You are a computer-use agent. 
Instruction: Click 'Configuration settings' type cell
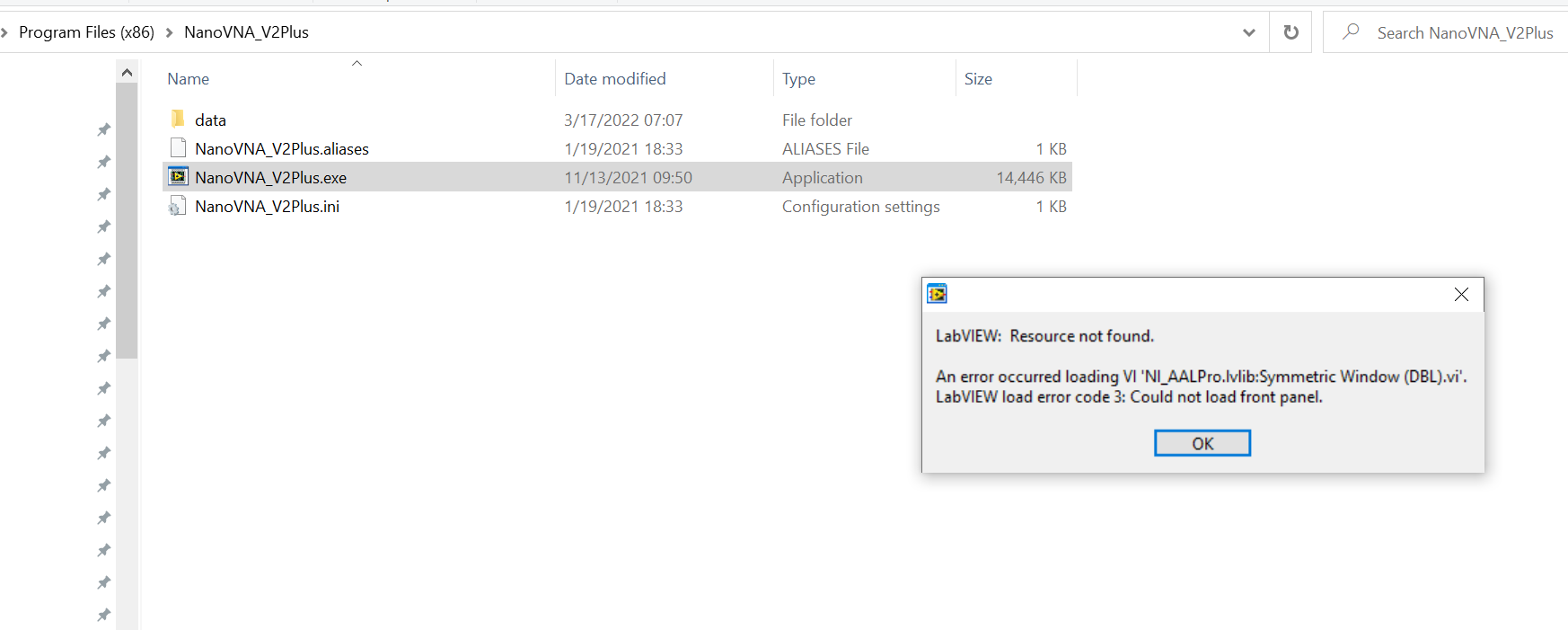pyautogui.click(x=860, y=207)
